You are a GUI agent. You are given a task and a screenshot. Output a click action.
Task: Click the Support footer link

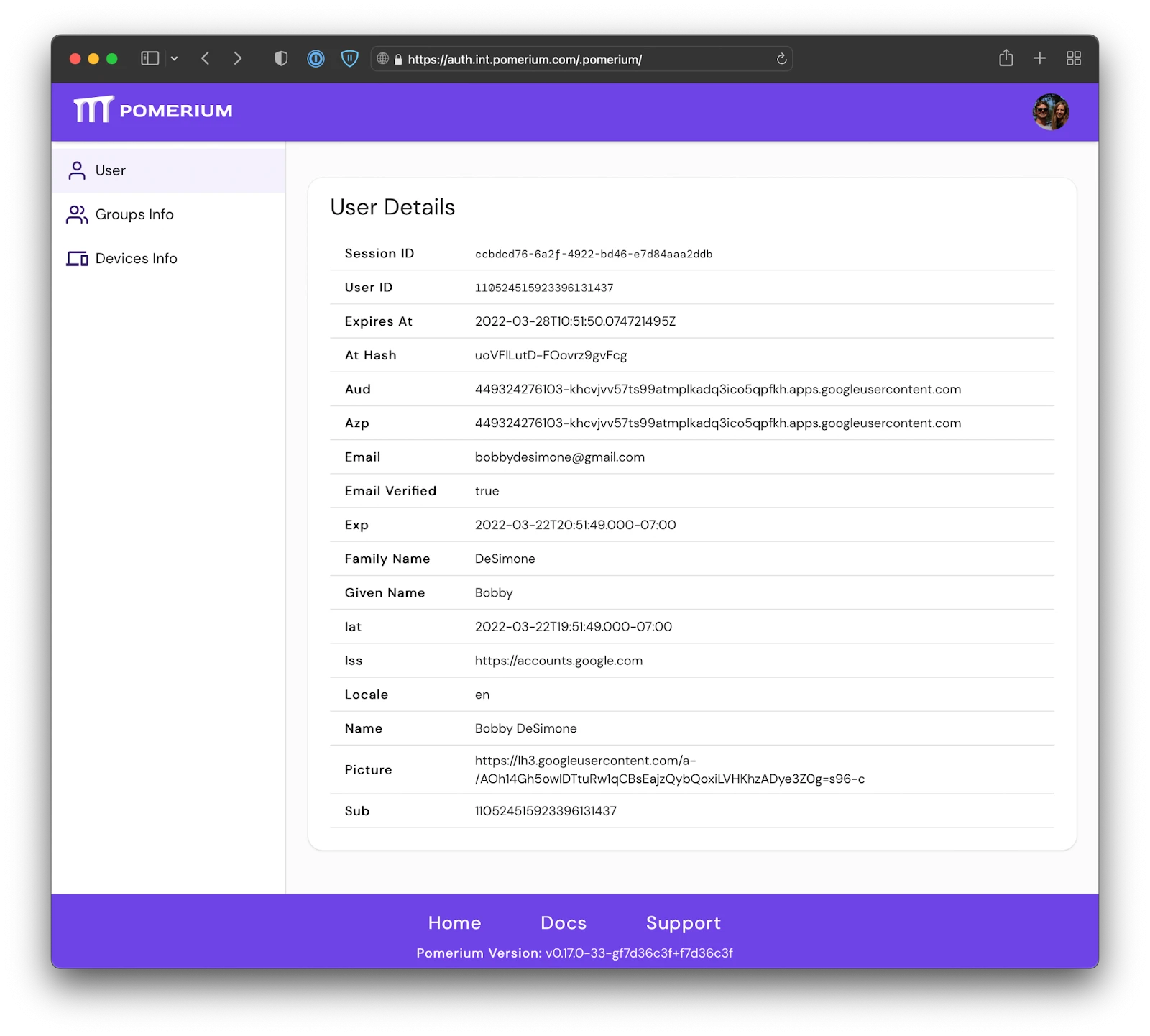(683, 922)
